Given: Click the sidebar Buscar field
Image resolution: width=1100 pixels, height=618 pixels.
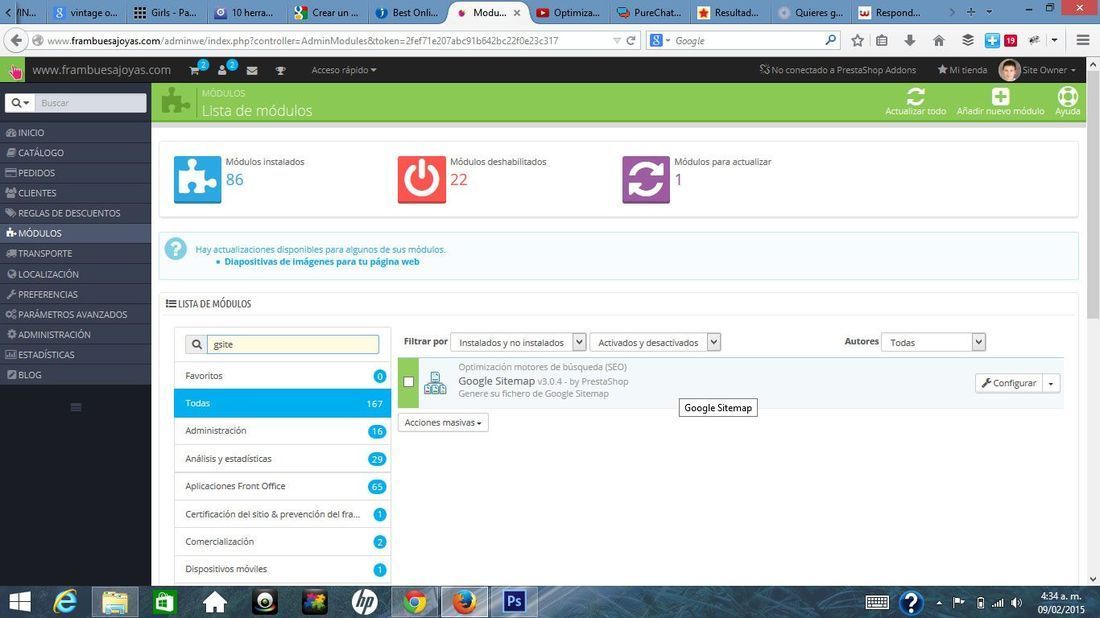Looking at the screenshot, I should 90,103.
